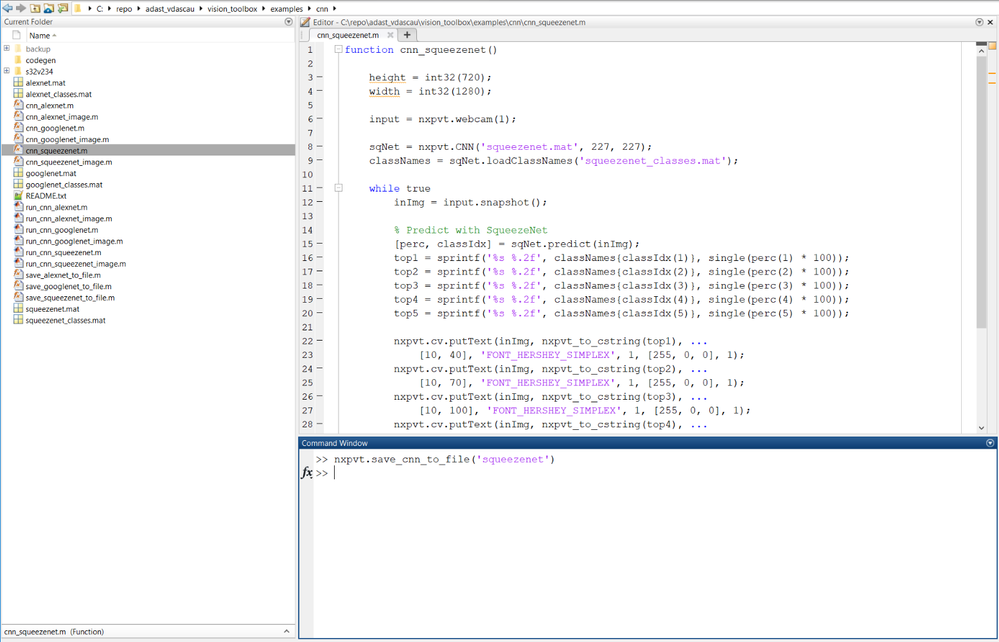The image size is (999, 642).
Task: Select the cnn_squeezenet.m editor tab
Action: pyautogui.click(x=348, y=35)
